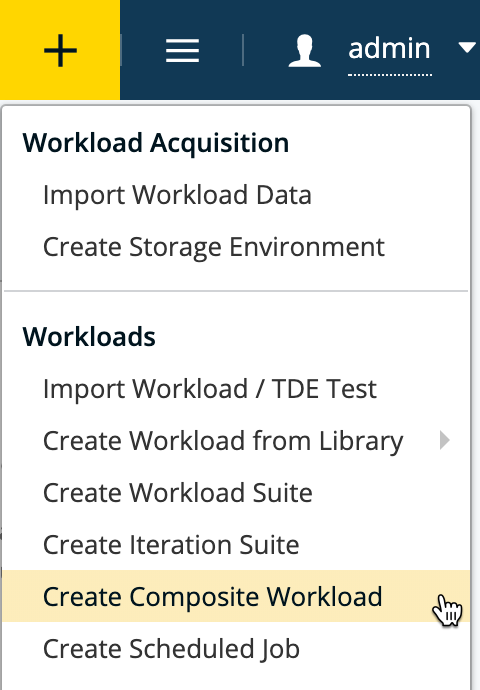
Task: Open the hamburger menu icon
Action: click(182, 51)
